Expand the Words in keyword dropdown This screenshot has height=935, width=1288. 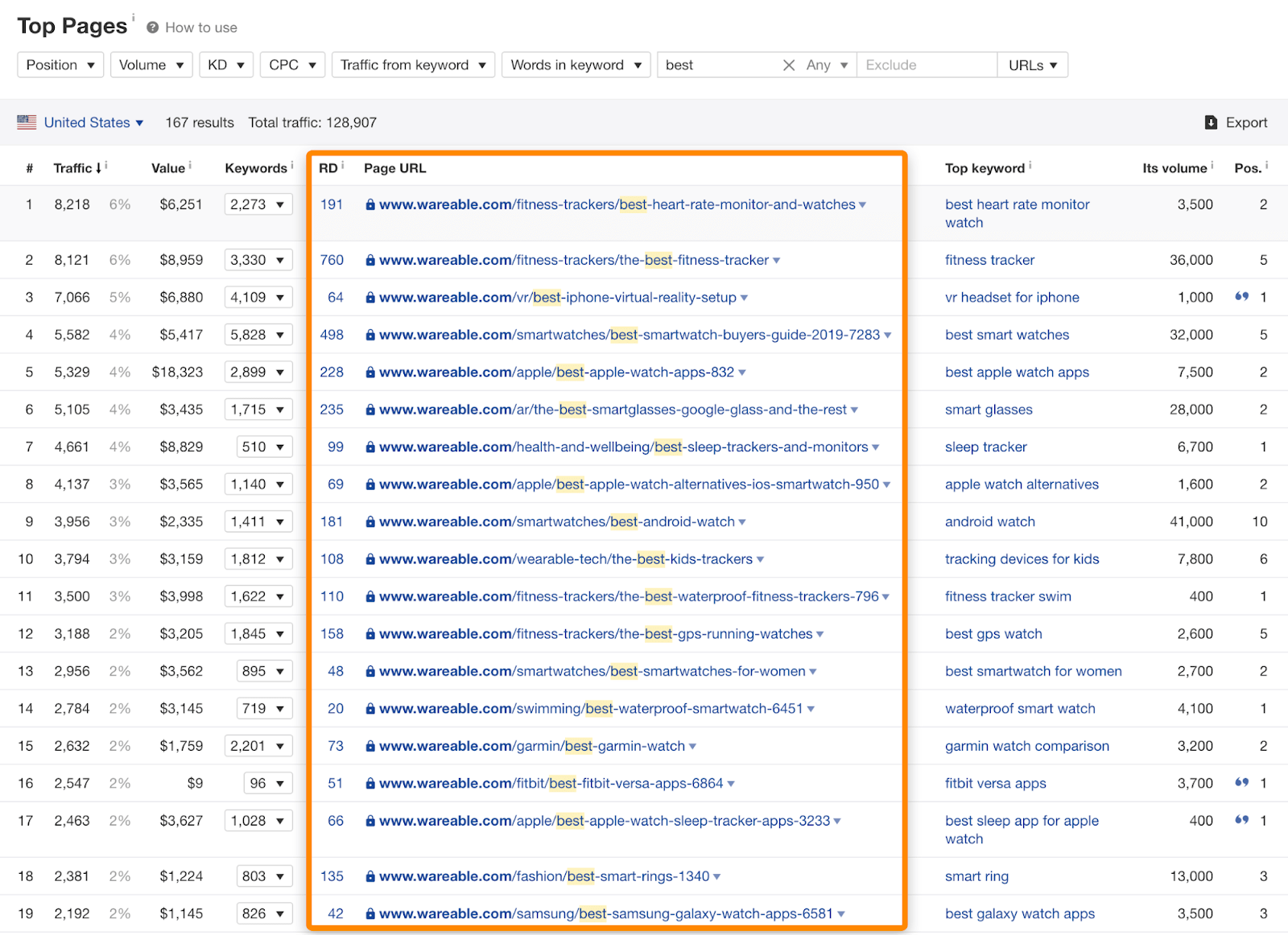point(576,65)
